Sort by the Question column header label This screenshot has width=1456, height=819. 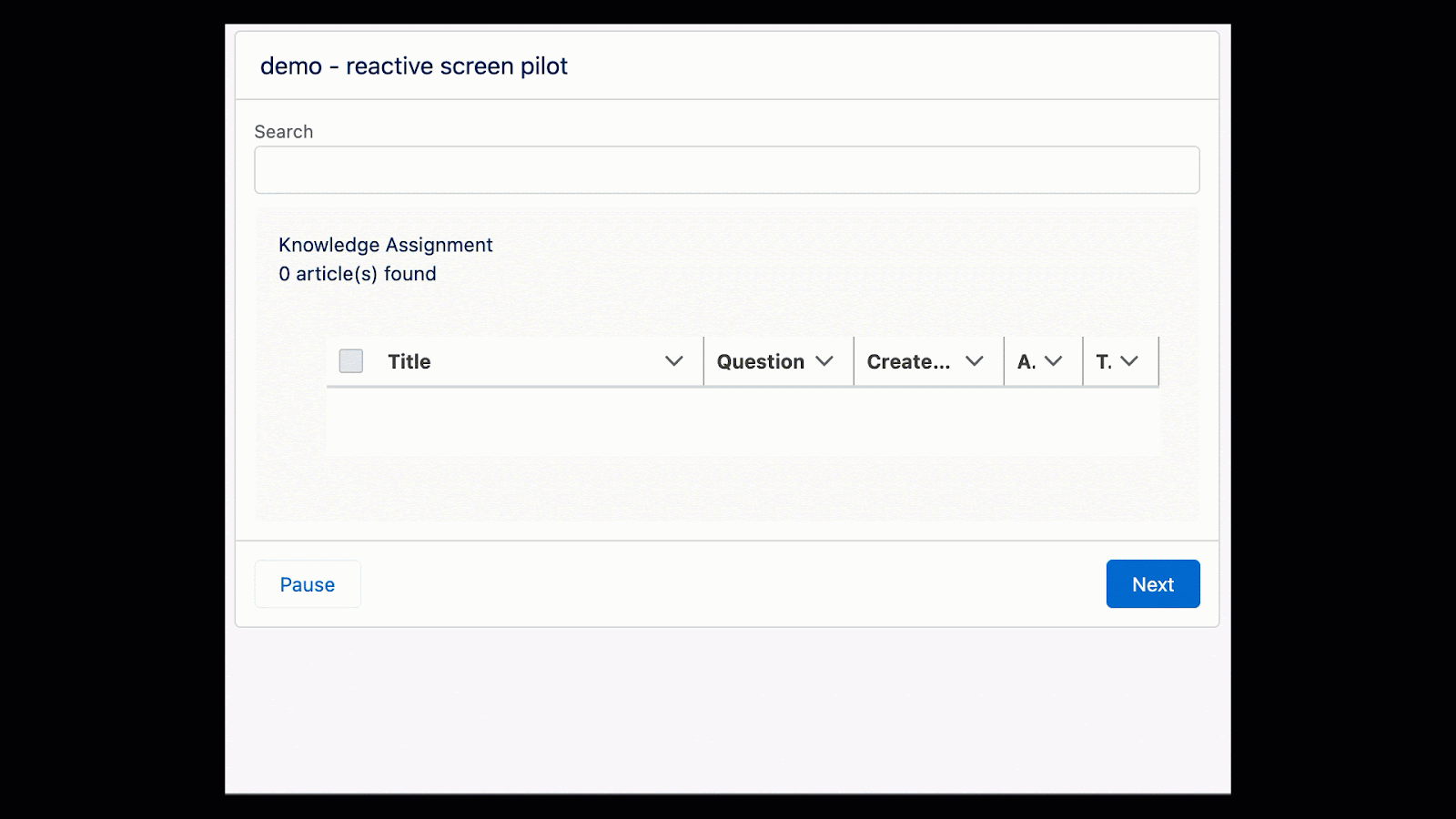[760, 361]
